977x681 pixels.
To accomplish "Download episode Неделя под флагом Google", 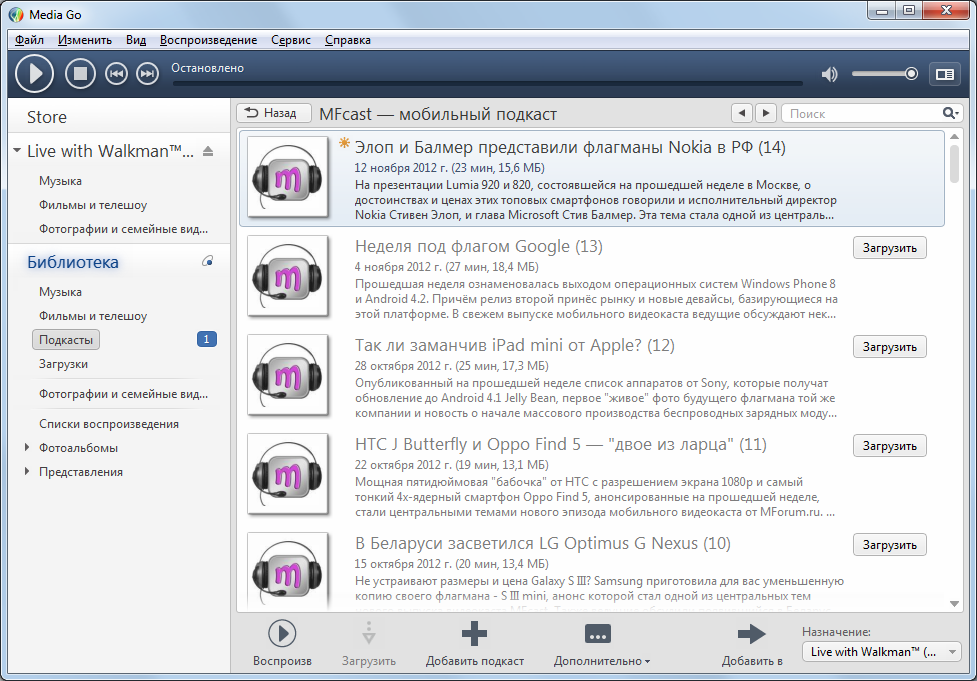I will [889, 248].
